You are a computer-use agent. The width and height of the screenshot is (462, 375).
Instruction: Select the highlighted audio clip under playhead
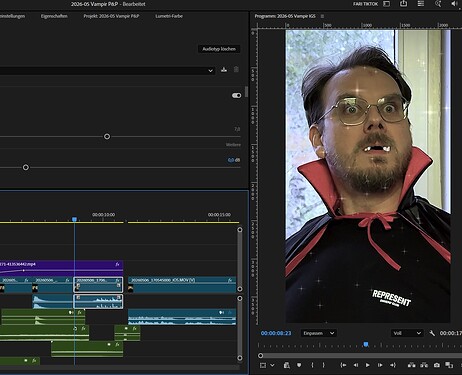click(98, 302)
